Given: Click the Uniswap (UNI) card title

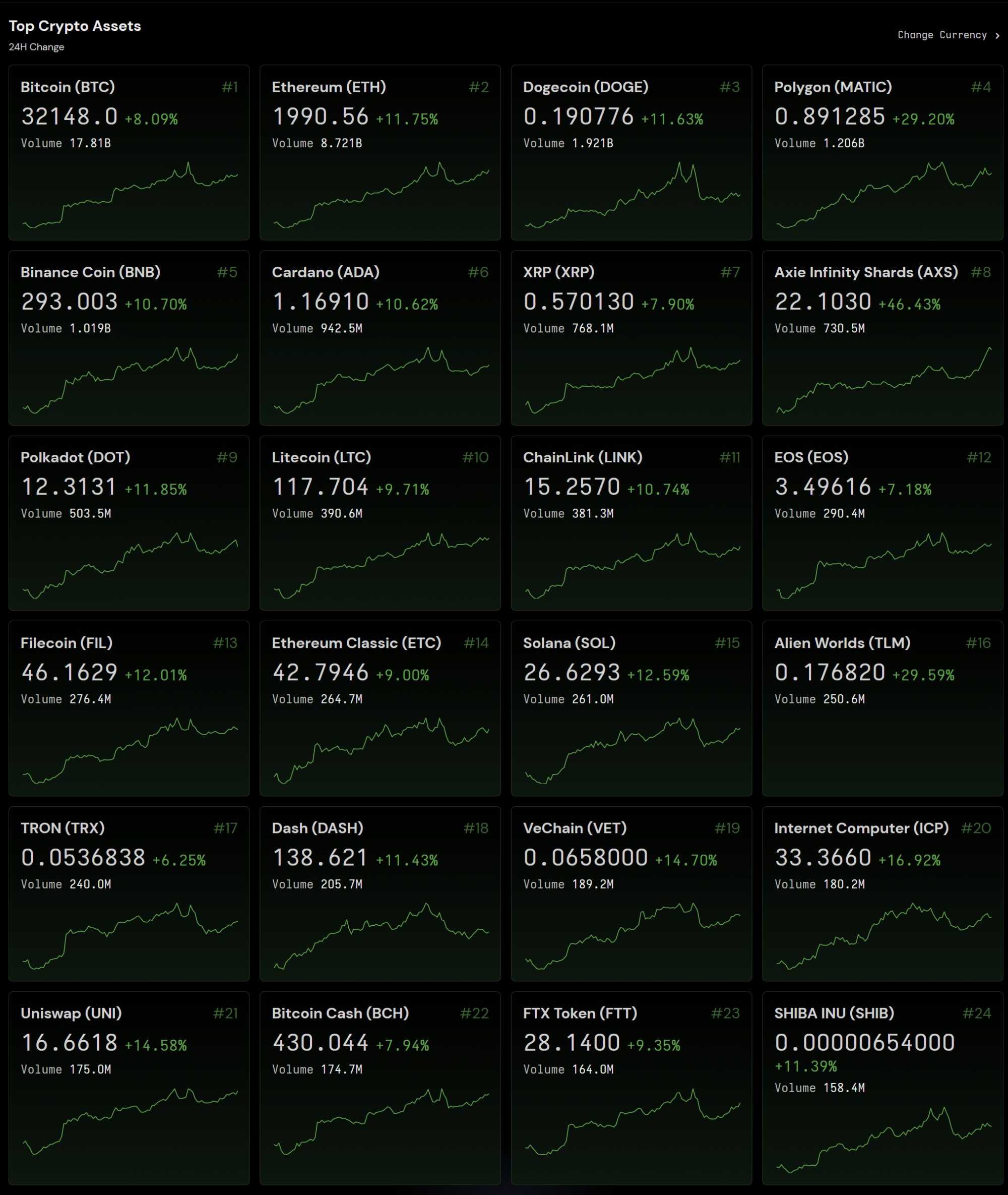Looking at the screenshot, I should coord(71,1013).
